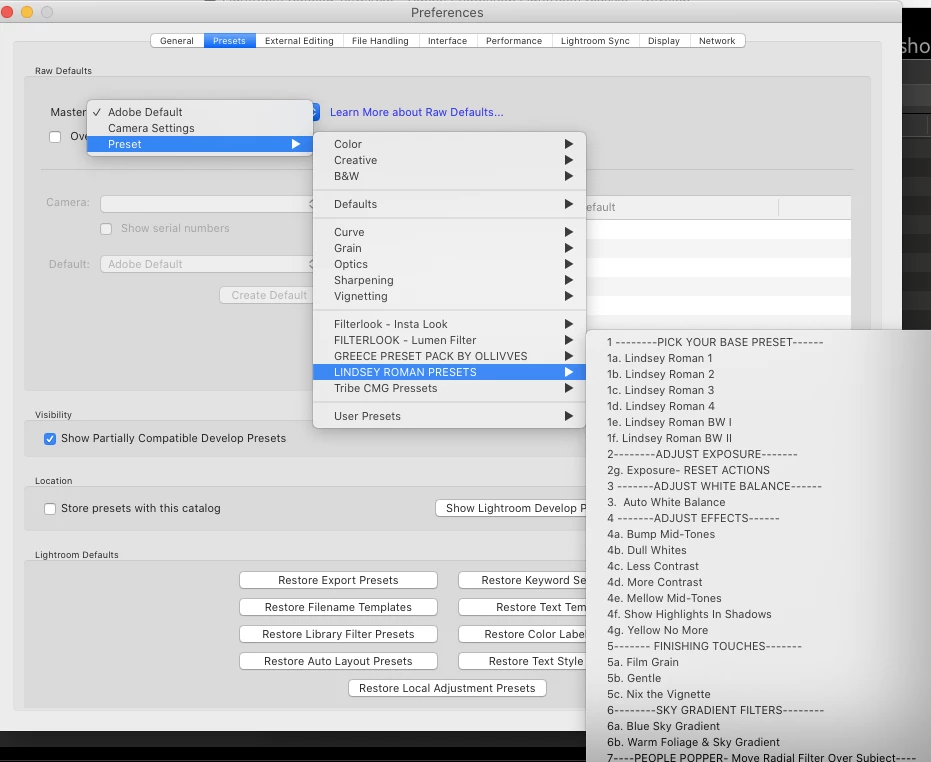Viewport: 931px width, 762px height.
Task: Select the Network tab
Action: click(x=717, y=40)
